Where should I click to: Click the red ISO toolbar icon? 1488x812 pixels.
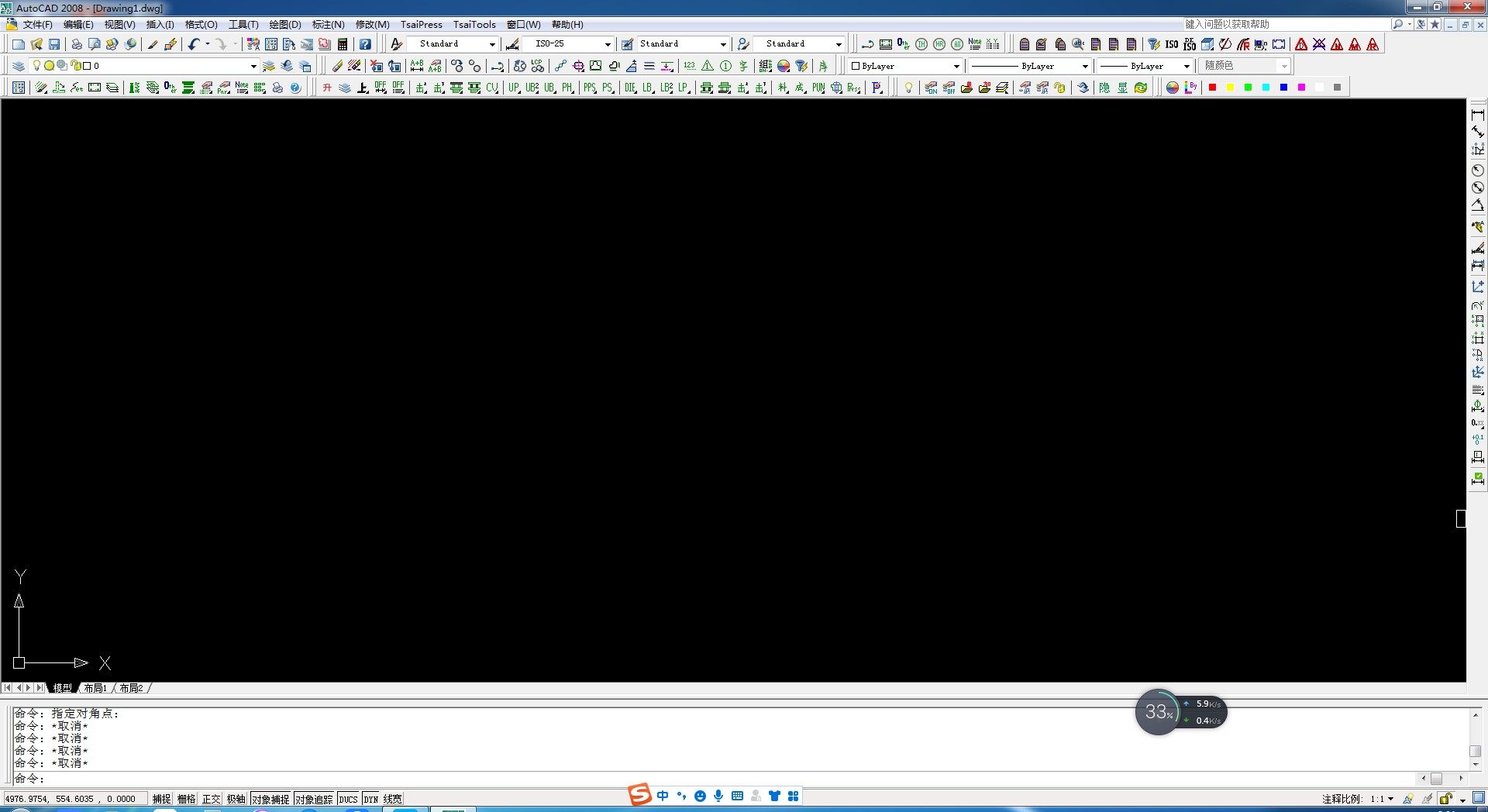click(x=1172, y=44)
